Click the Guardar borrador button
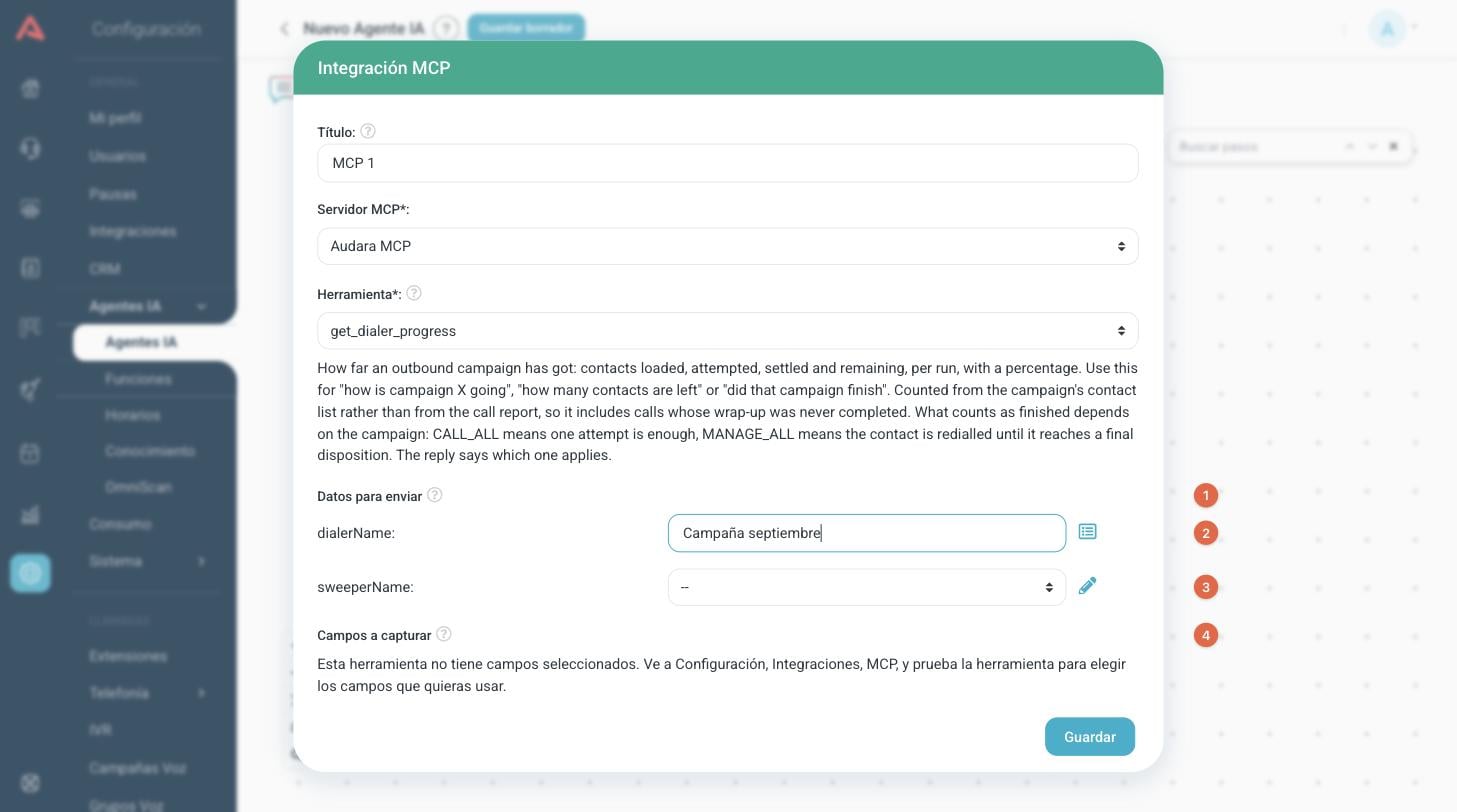The height and width of the screenshot is (812, 1457). (x=526, y=28)
